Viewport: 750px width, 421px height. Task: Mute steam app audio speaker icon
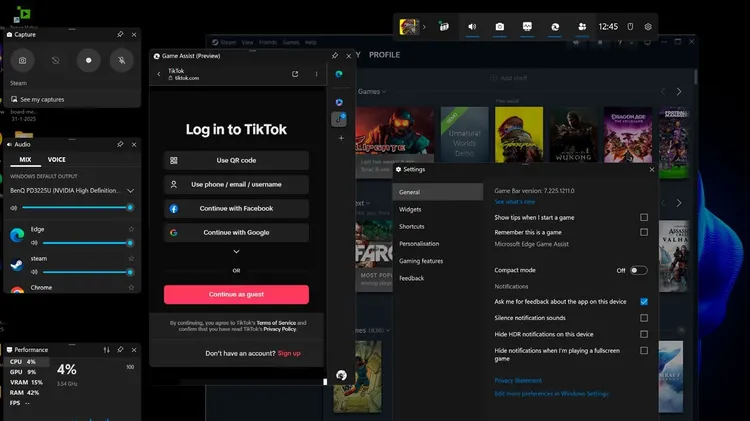point(34,272)
